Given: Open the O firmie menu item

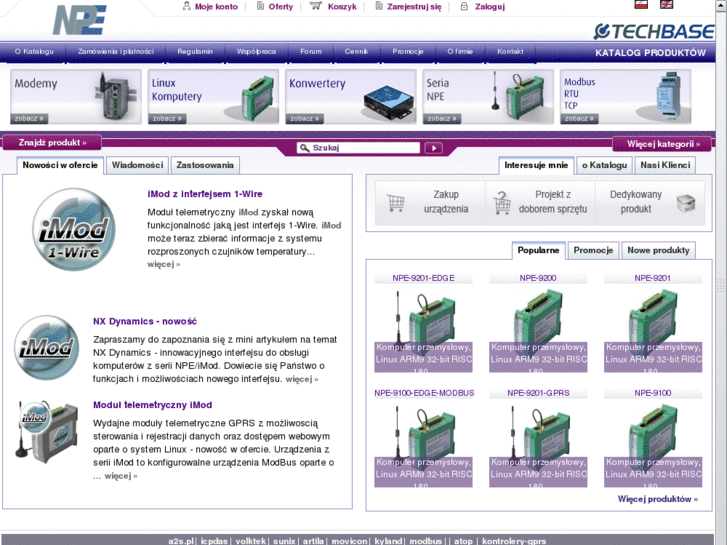Looking at the screenshot, I should [x=460, y=51].
